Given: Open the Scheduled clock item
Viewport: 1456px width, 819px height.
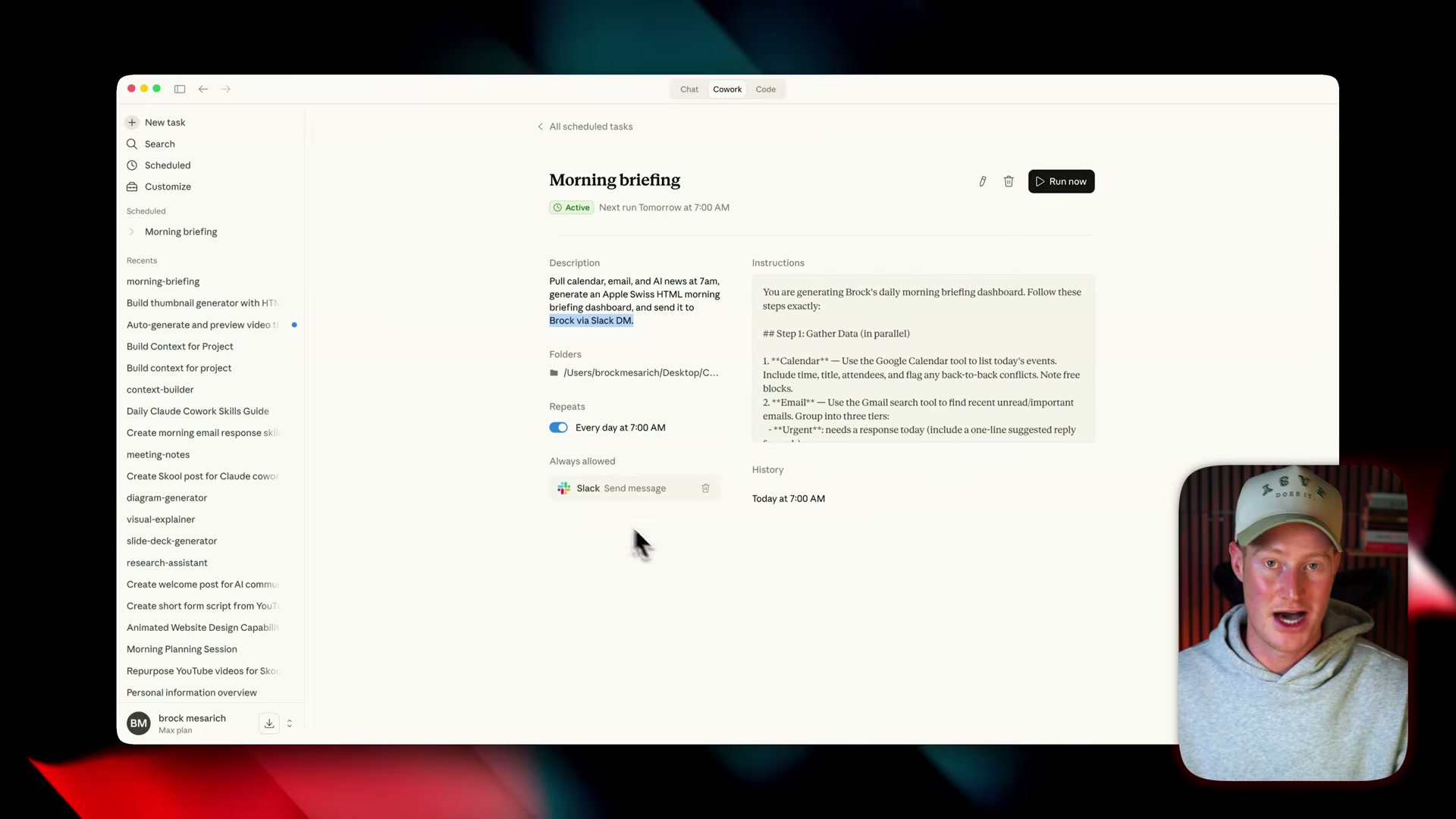Looking at the screenshot, I should click(x=158, y=165).
